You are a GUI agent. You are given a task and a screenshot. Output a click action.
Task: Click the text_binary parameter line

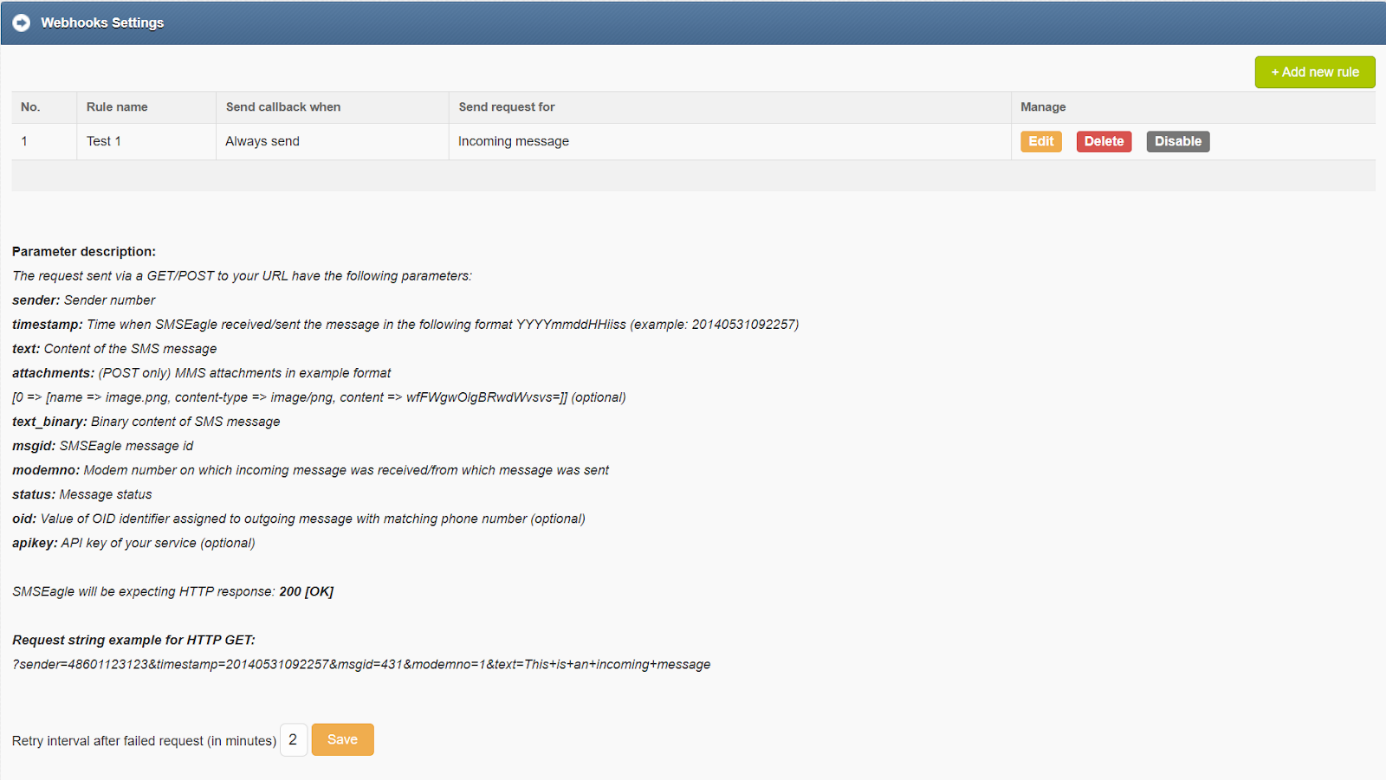click(x=146, y=421)
